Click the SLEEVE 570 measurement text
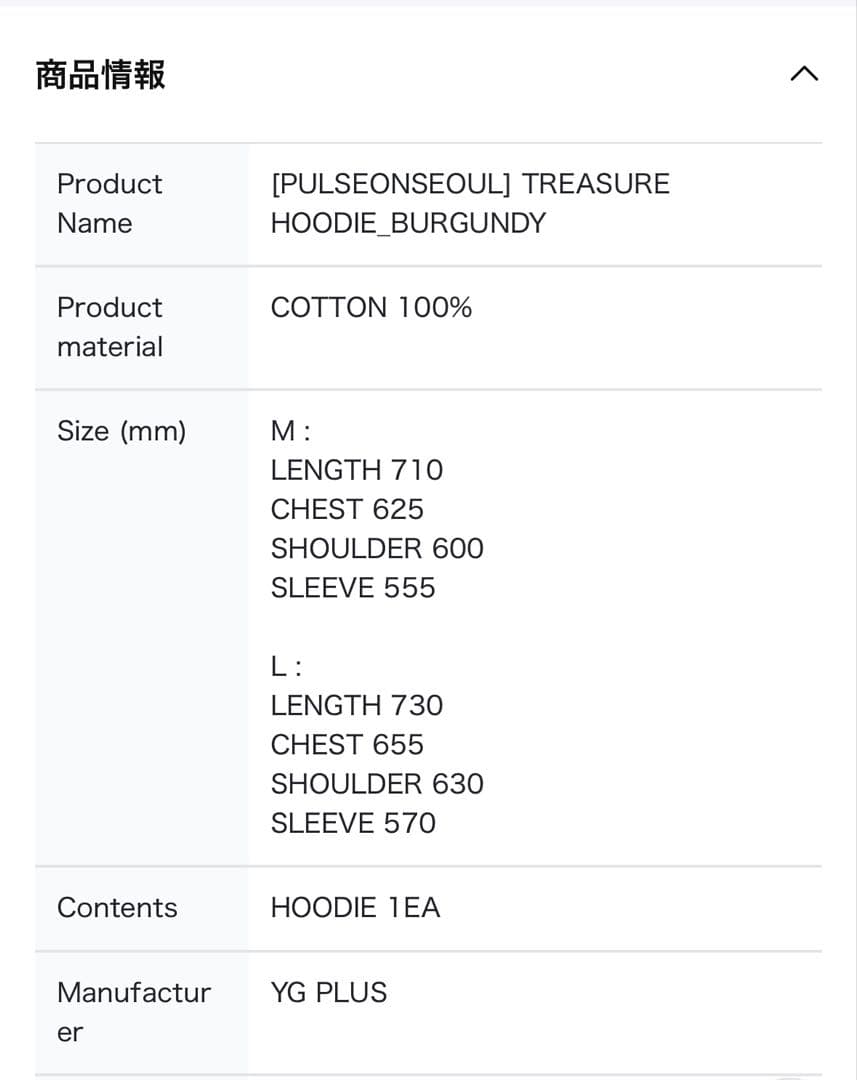The image size is (857, 1080). (x=352, y=822)
